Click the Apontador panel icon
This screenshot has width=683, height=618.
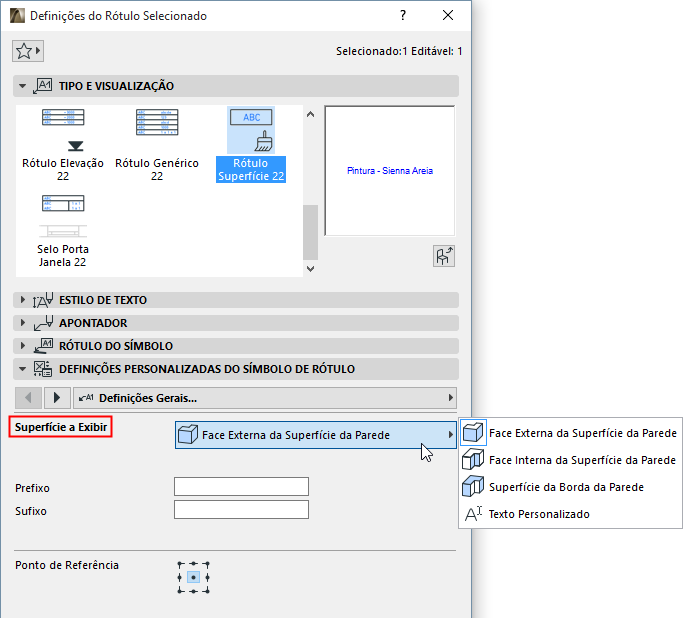coord(43,323)
